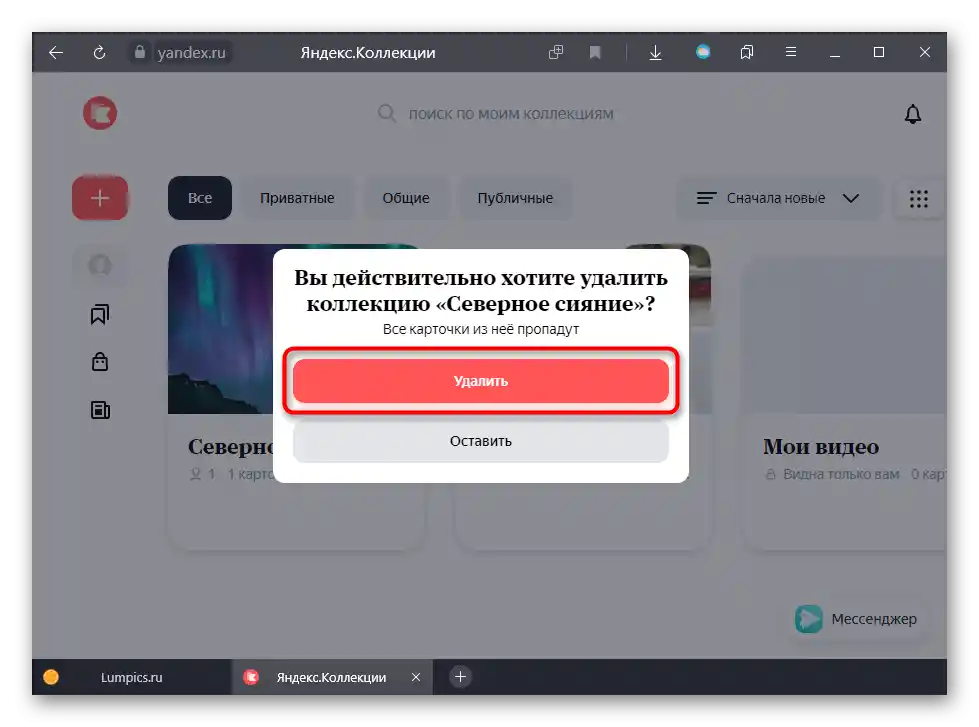The image size is (979, 727).
Task: Click the lock icon under Мои видео
Action: tap(770, 475)
